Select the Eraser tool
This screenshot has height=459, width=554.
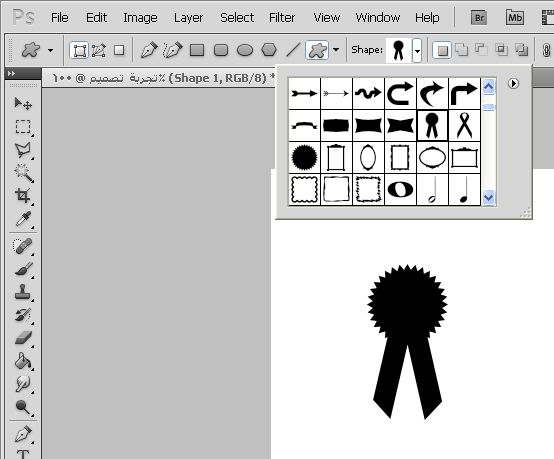[x=23, y=338]
